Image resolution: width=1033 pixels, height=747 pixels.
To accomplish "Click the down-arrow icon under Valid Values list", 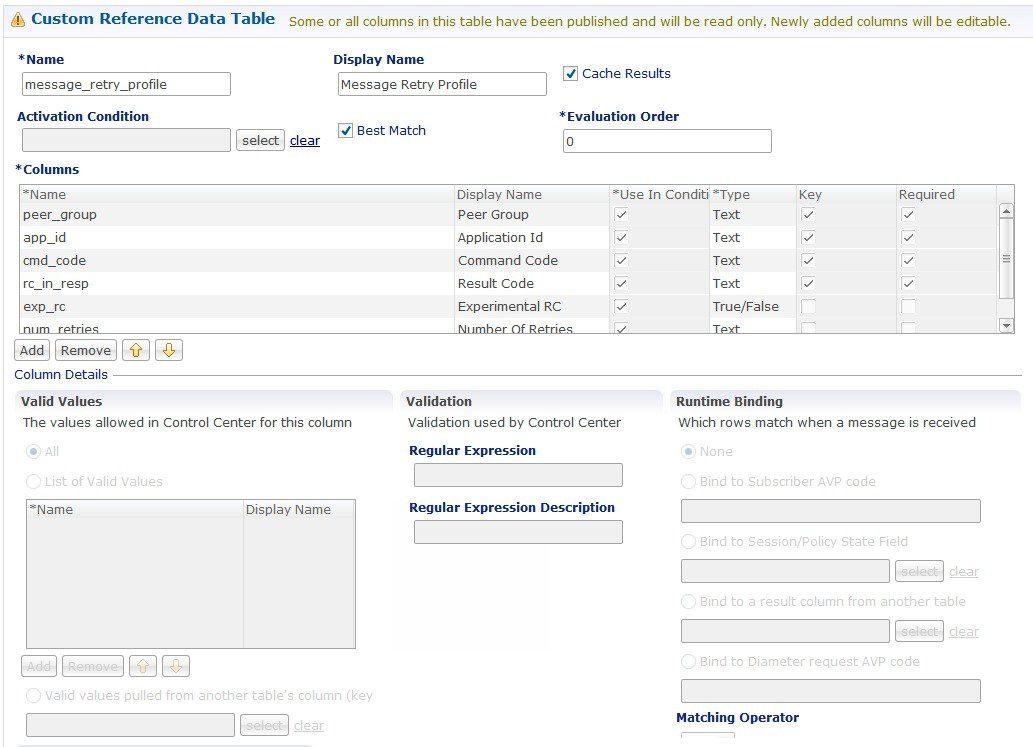I will tap(175, 665).
